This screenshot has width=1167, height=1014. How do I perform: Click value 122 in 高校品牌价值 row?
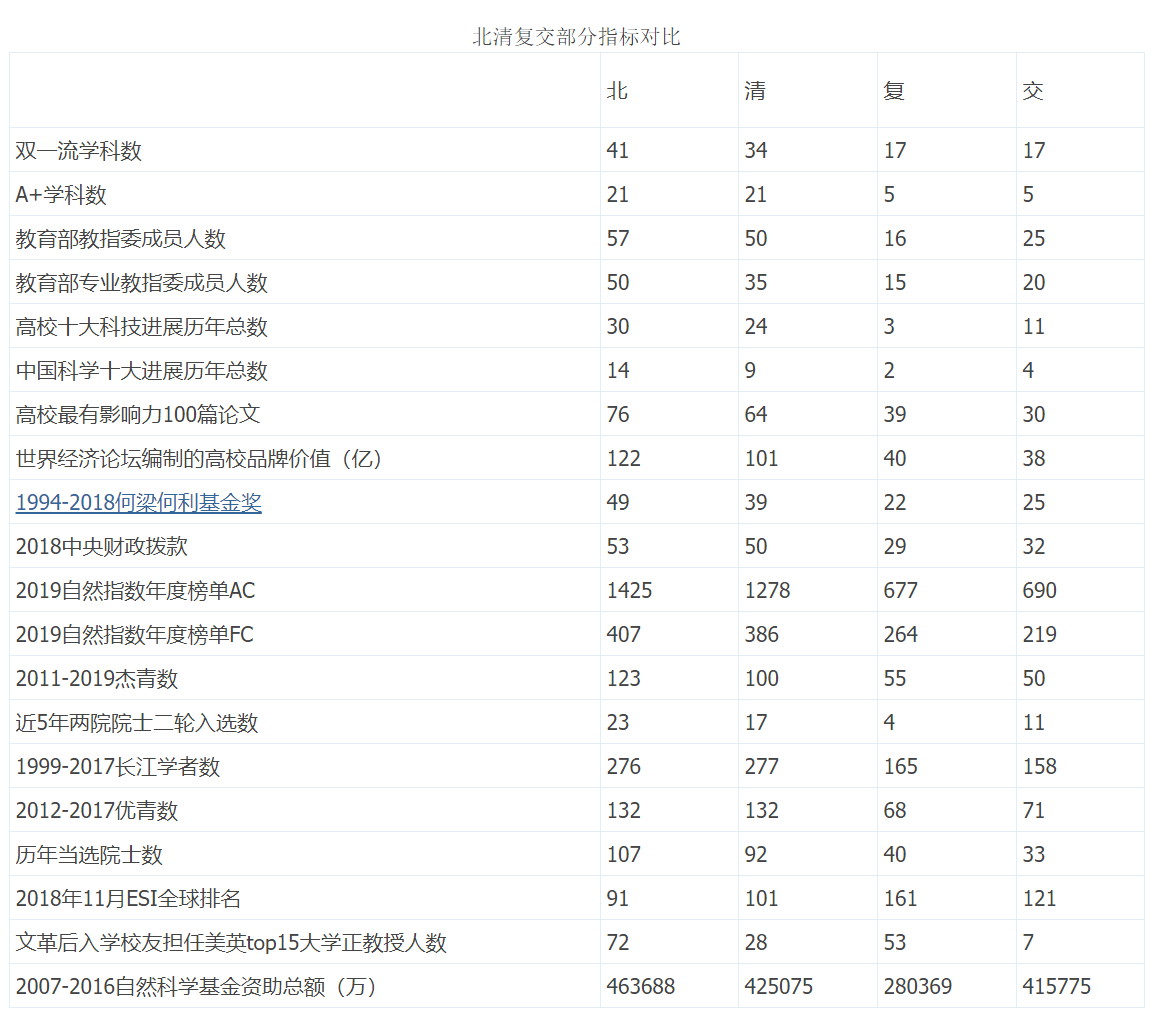[624, 458]
